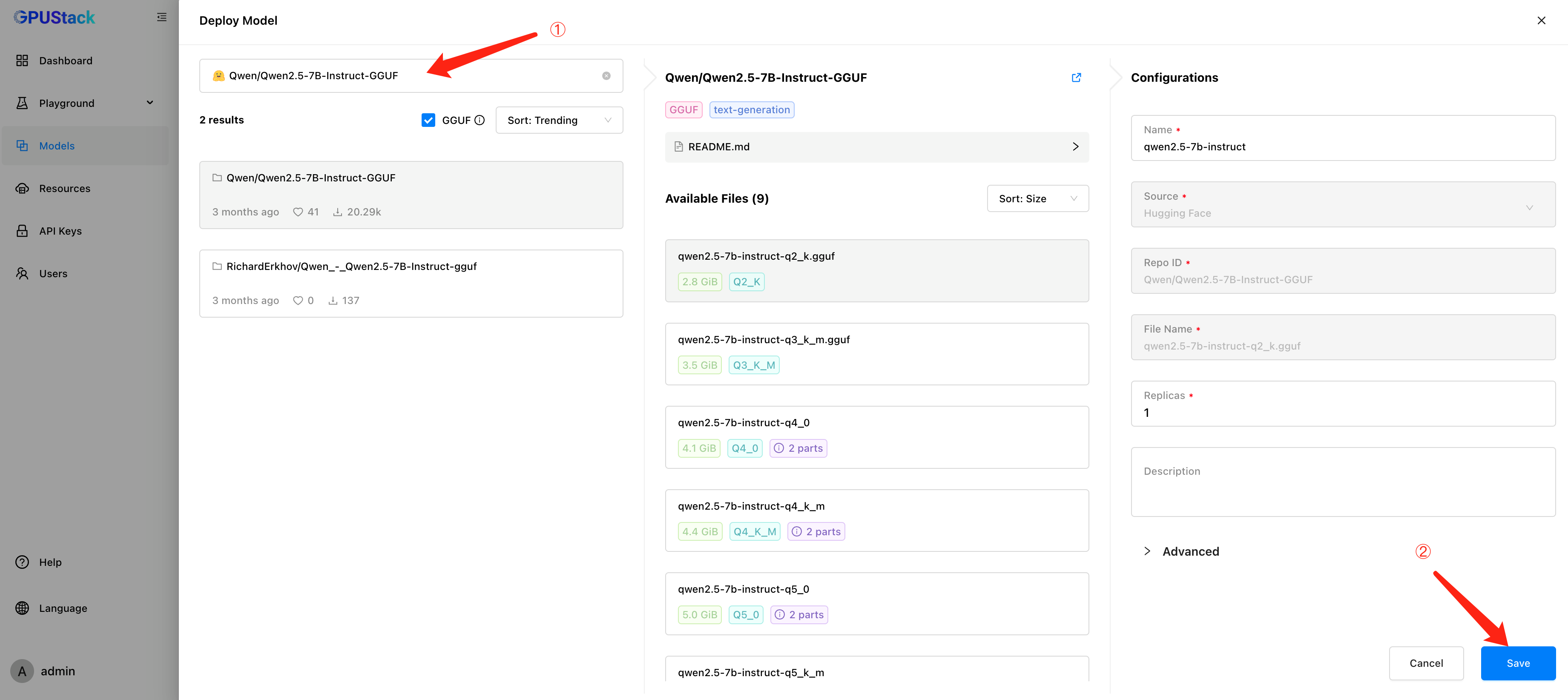
Task: Click download icon showing 137
Action: click(332, 300)
